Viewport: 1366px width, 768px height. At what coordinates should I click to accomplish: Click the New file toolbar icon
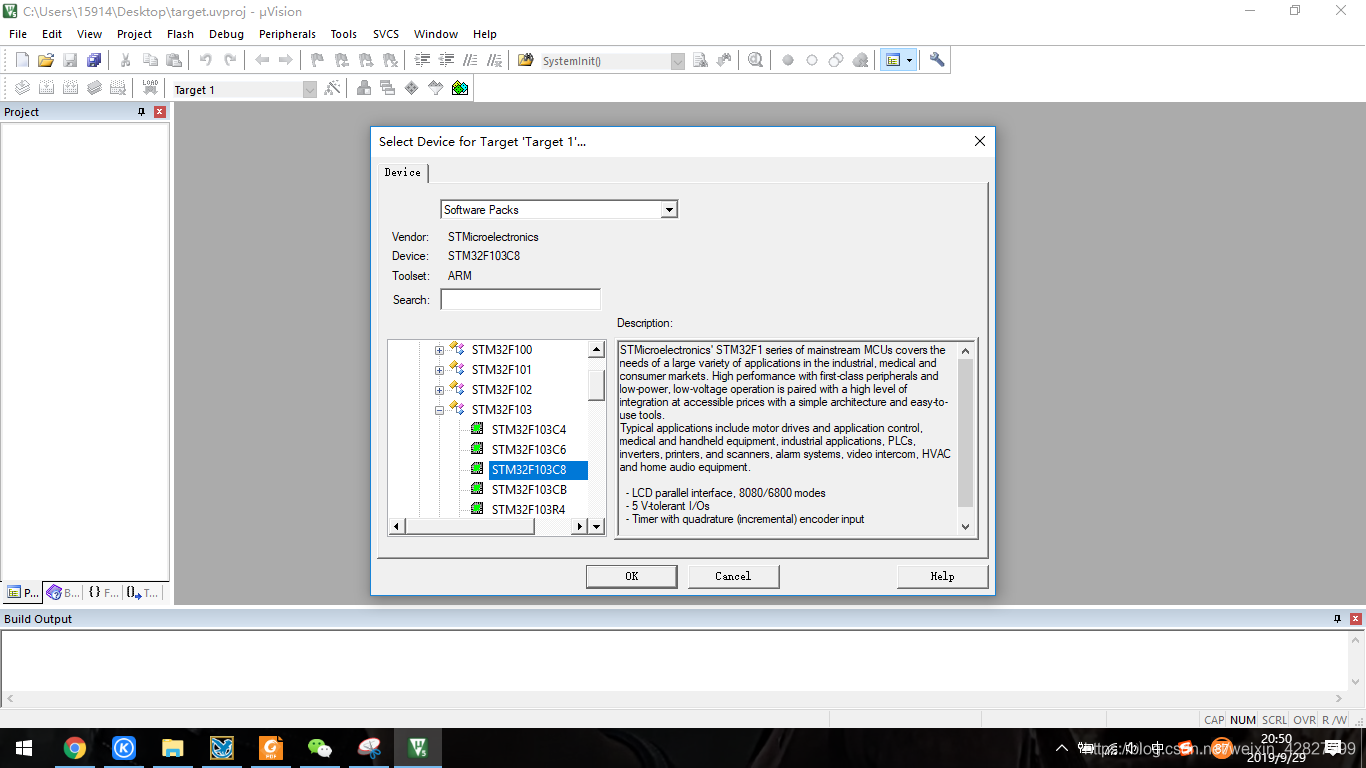pyautogui.click(x=22, y=60)
